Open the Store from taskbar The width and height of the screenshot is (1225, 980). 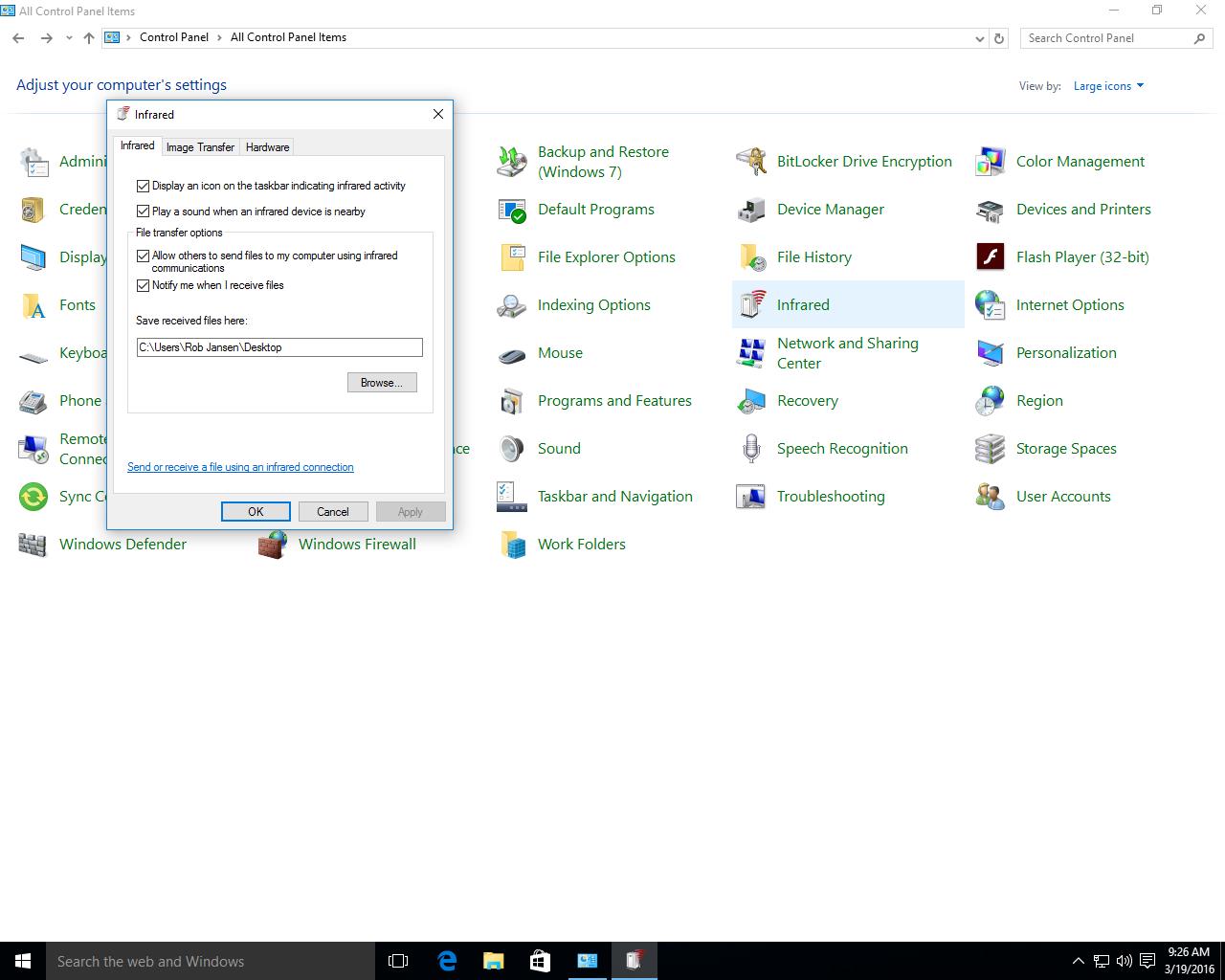tap(540, 961)
